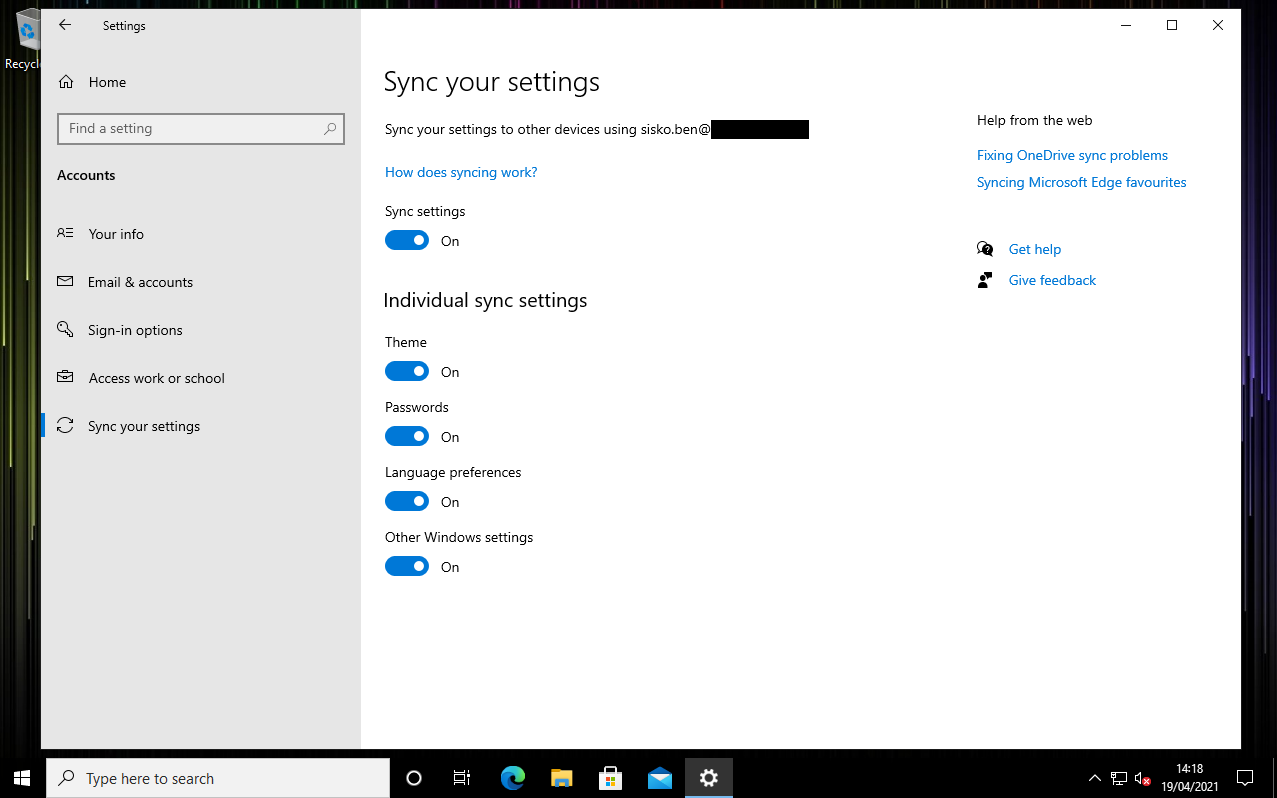Show hidden icons in system tray
Viewport: 1277px width, 798px height.
pyautogui.click(x=1094, y=778)
